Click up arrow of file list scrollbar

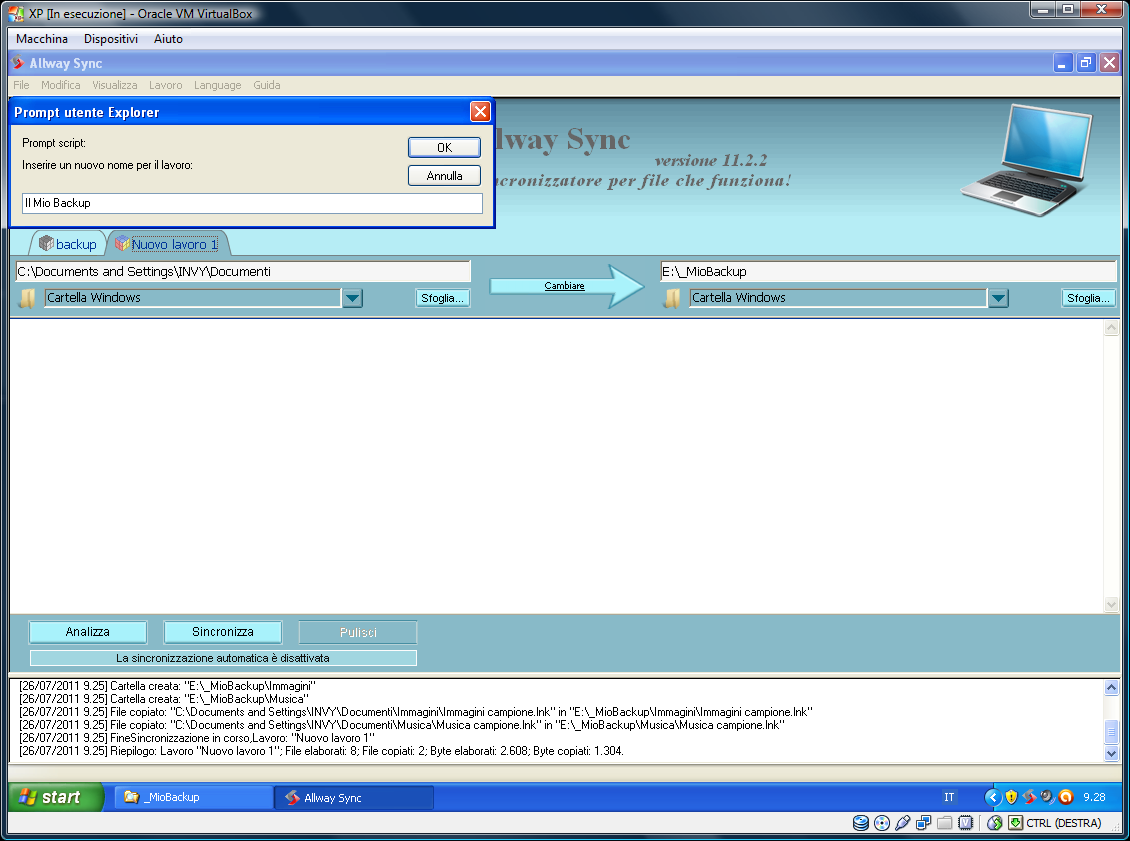[1111, 328]
